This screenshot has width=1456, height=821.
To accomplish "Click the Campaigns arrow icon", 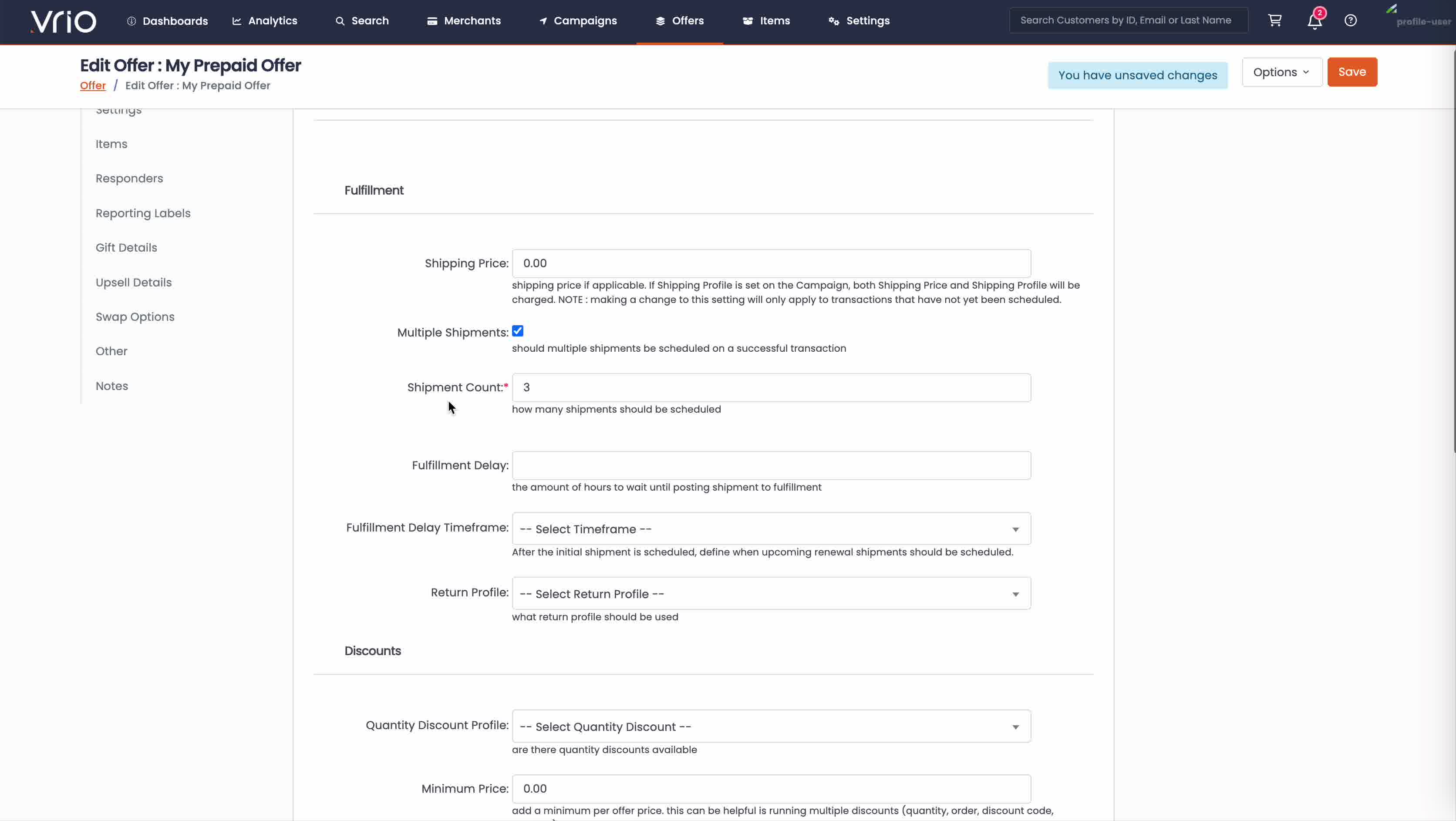I will tap(543, 21).
